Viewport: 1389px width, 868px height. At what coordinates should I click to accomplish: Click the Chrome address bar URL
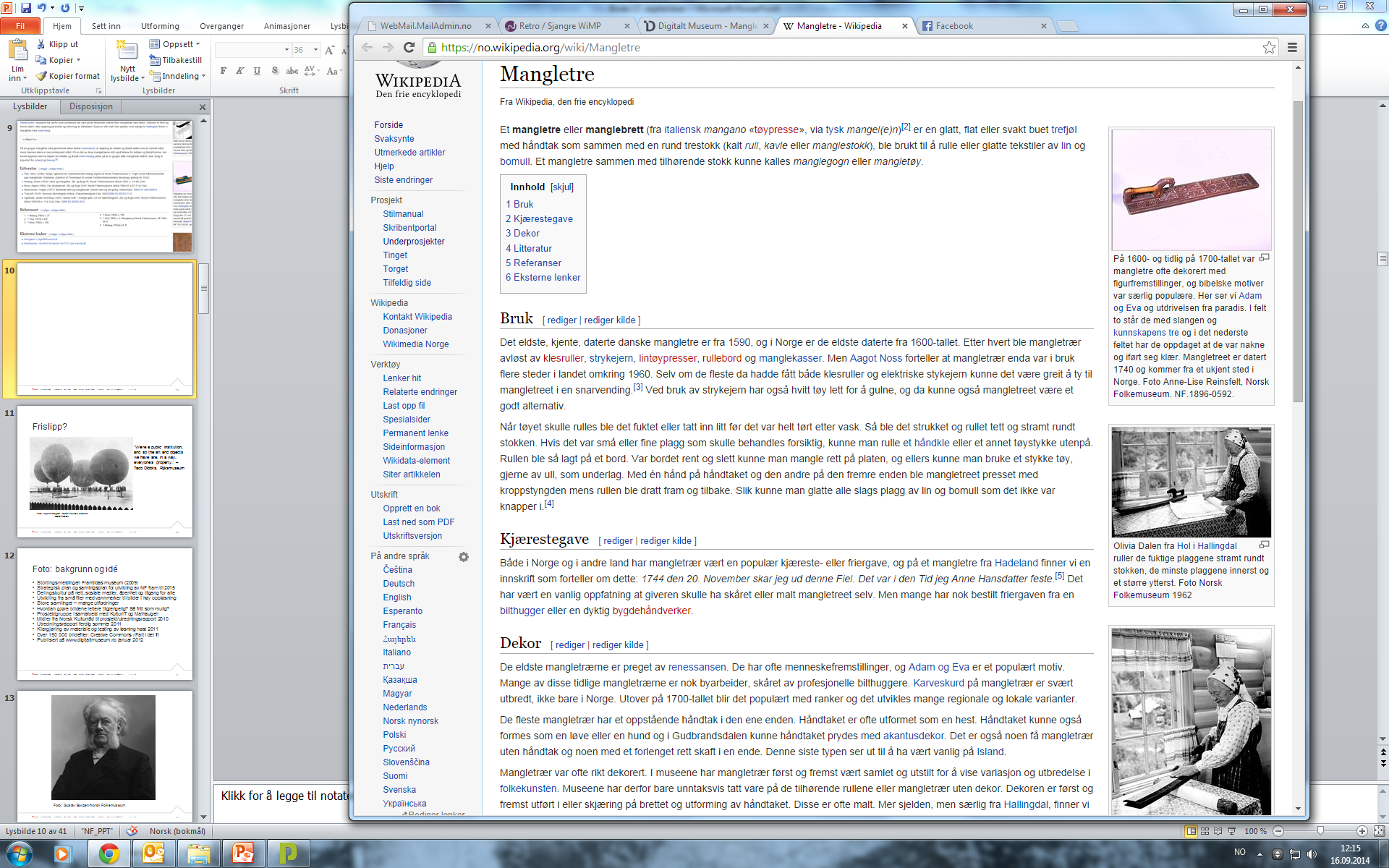point(540,47)
